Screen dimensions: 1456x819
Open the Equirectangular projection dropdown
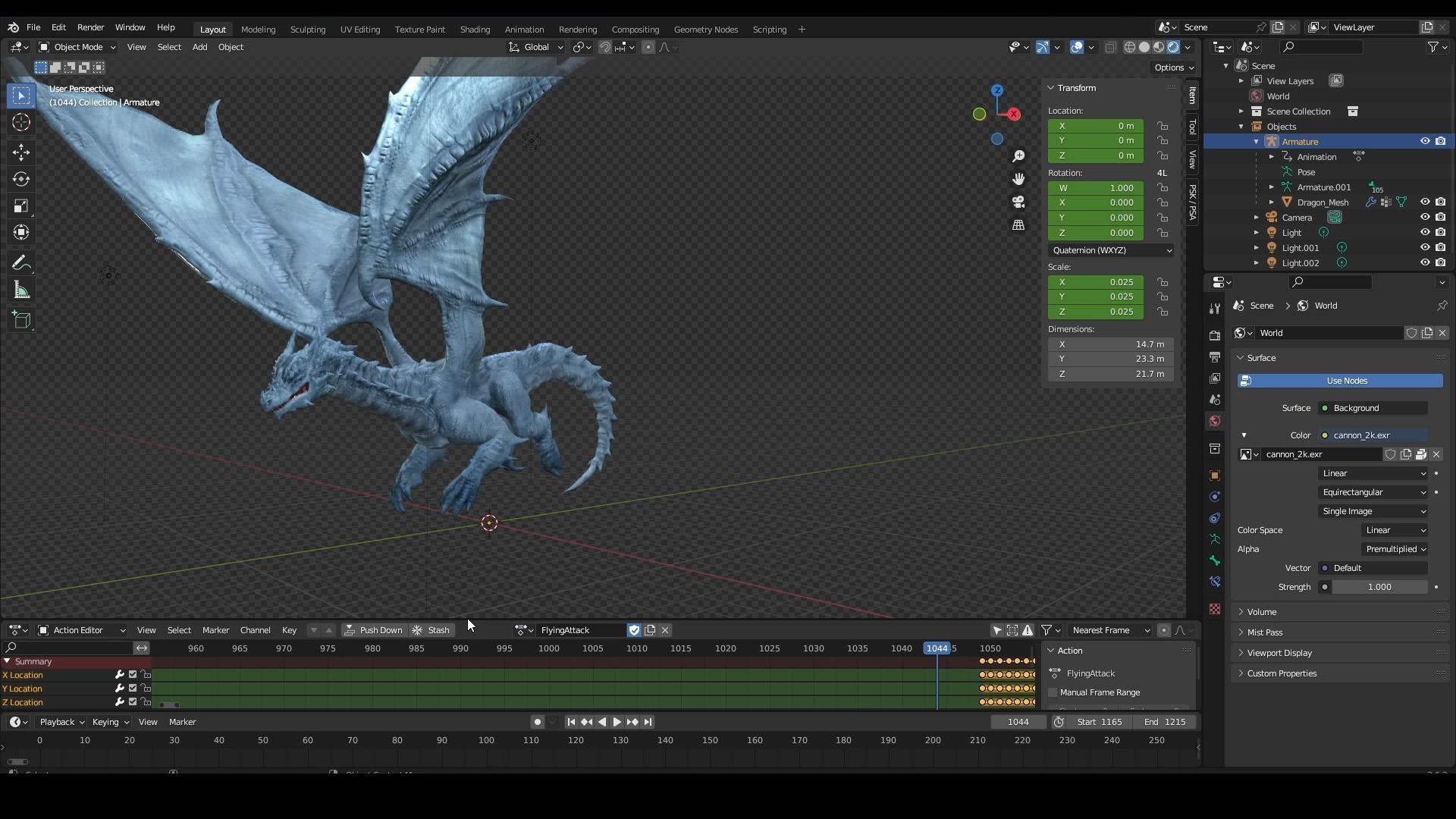point(1373,492)
